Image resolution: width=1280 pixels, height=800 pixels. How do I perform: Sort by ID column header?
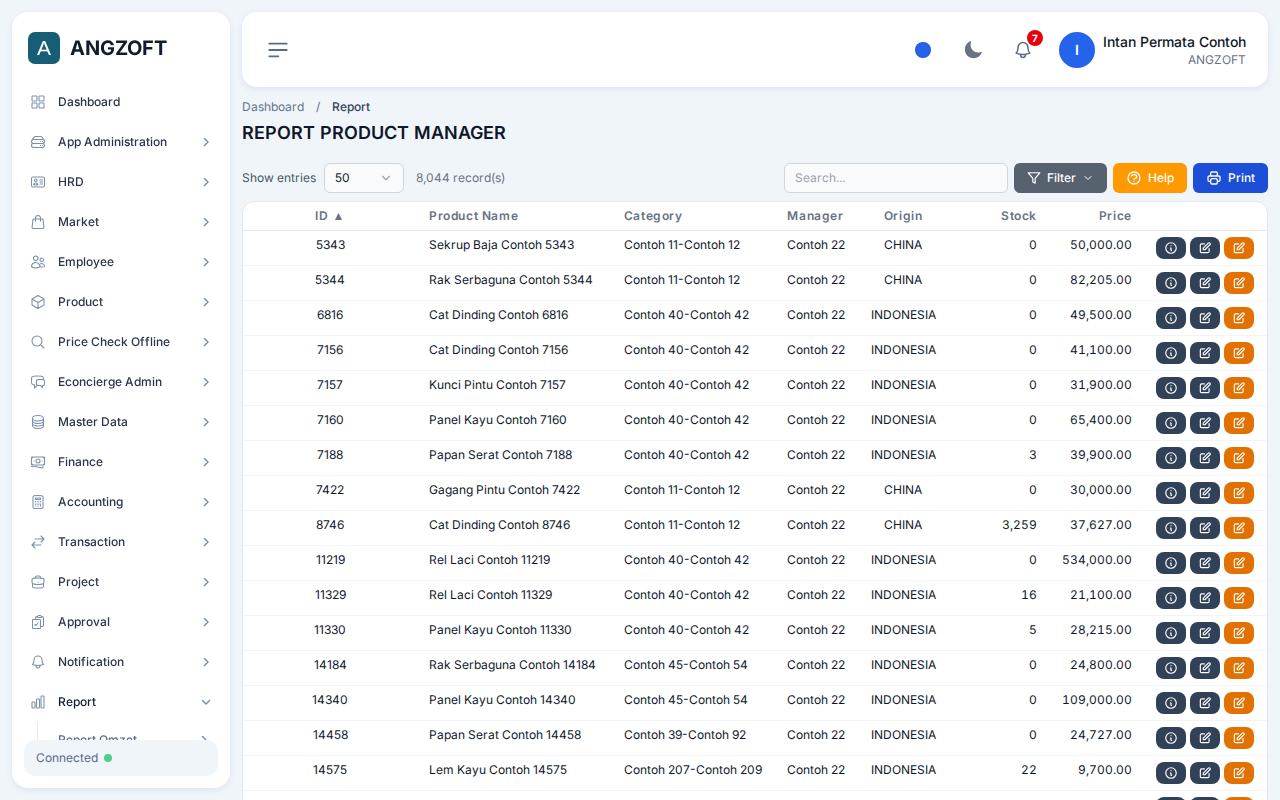pos(329,216)
